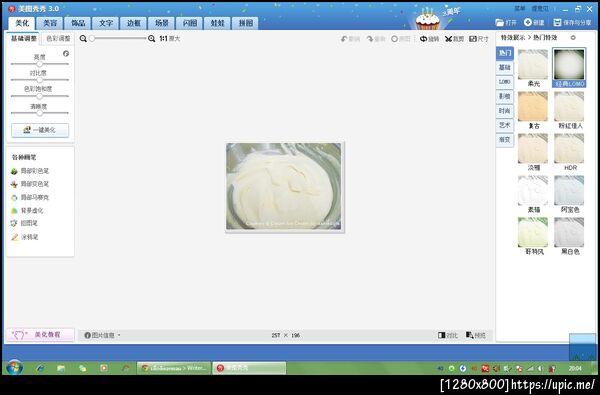Click the zoom level slider handle
The height and width of the screenshot is (395, 600).
point(92,38)
